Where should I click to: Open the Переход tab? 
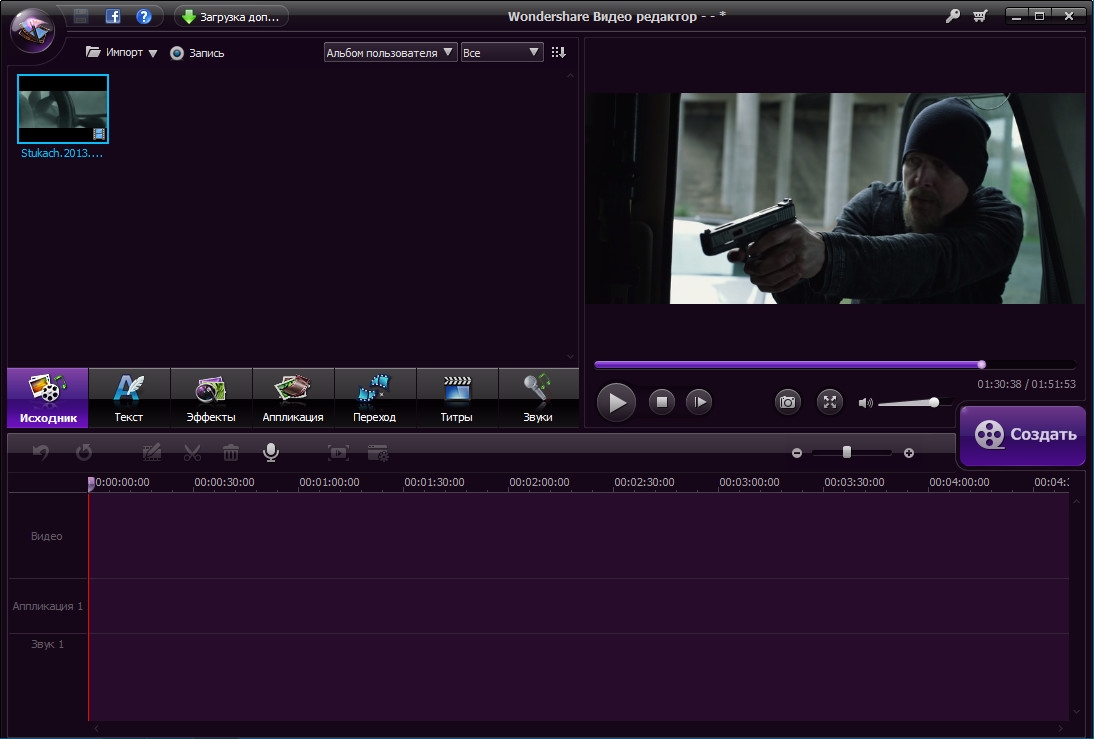tap(374, 398)
